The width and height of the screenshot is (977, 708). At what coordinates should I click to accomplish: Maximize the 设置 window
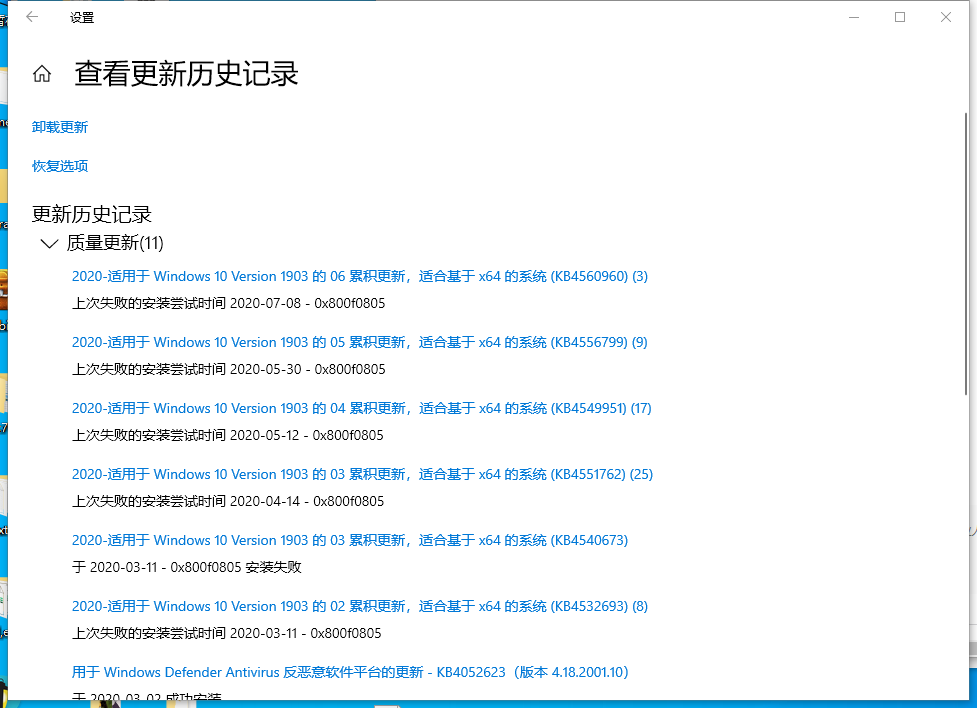point(900,17)
